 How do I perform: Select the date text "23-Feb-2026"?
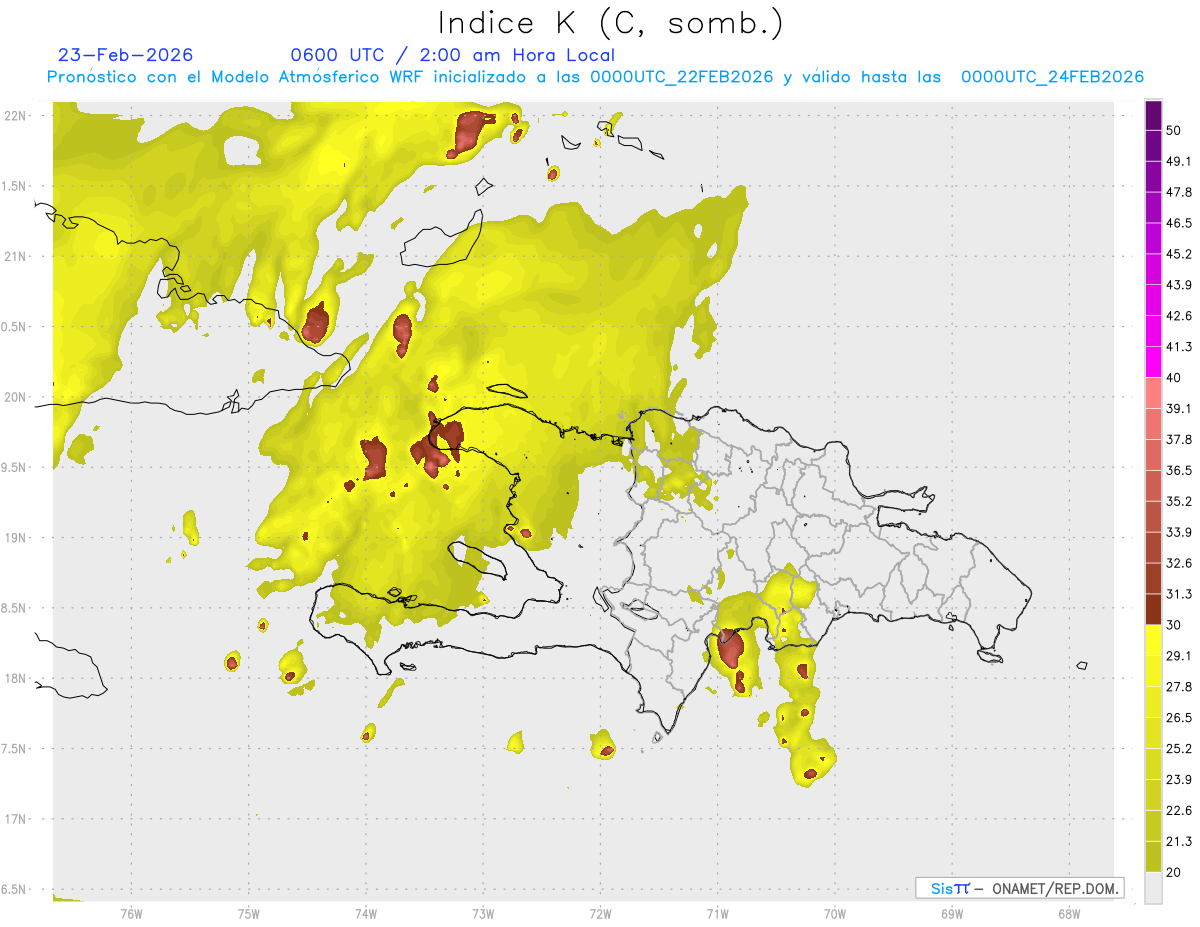click(x=126, y=55)
